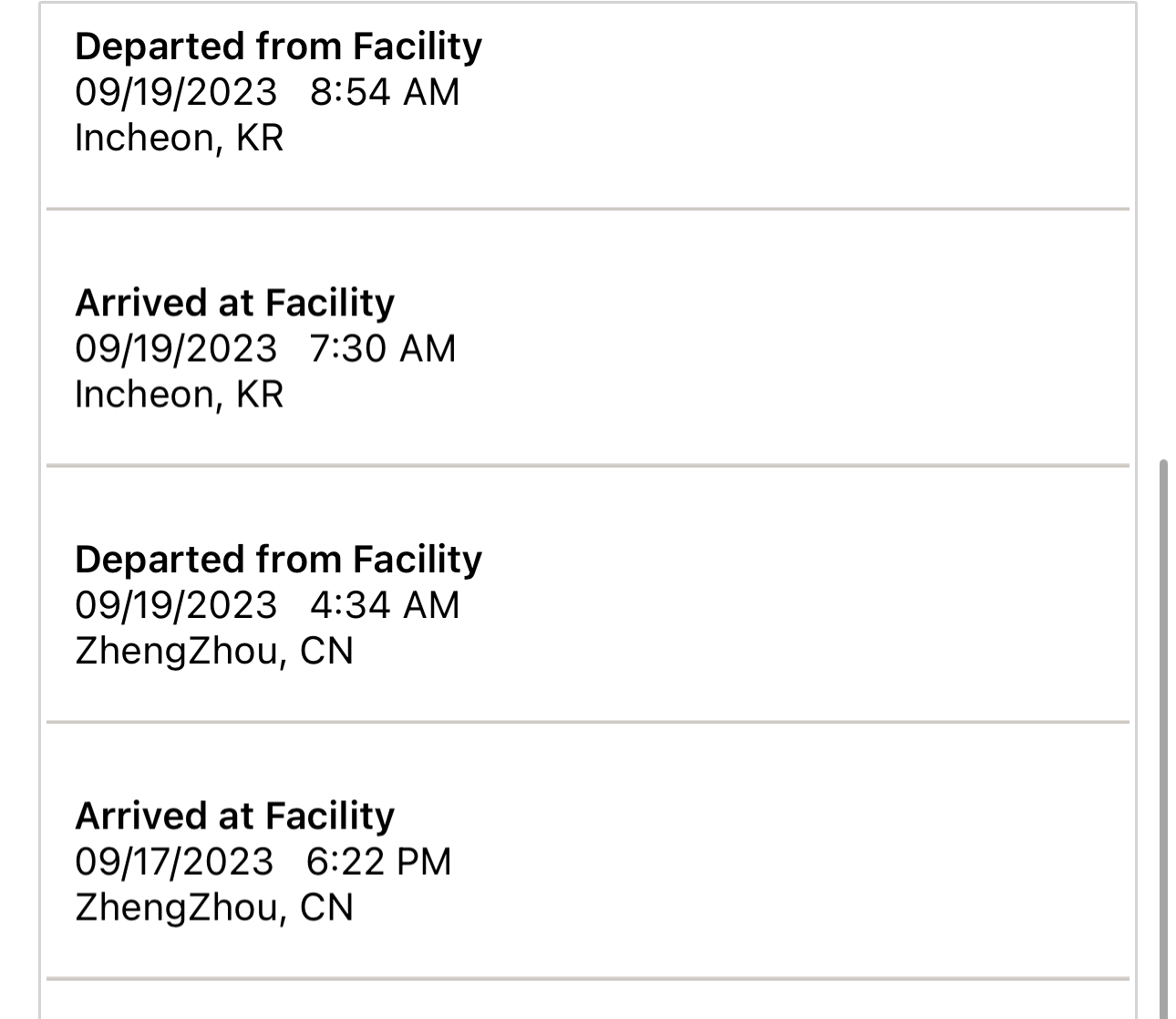Select the 4:34 AM departure time
Screen dimensions: 1176x1019
(x=385, y=605)
